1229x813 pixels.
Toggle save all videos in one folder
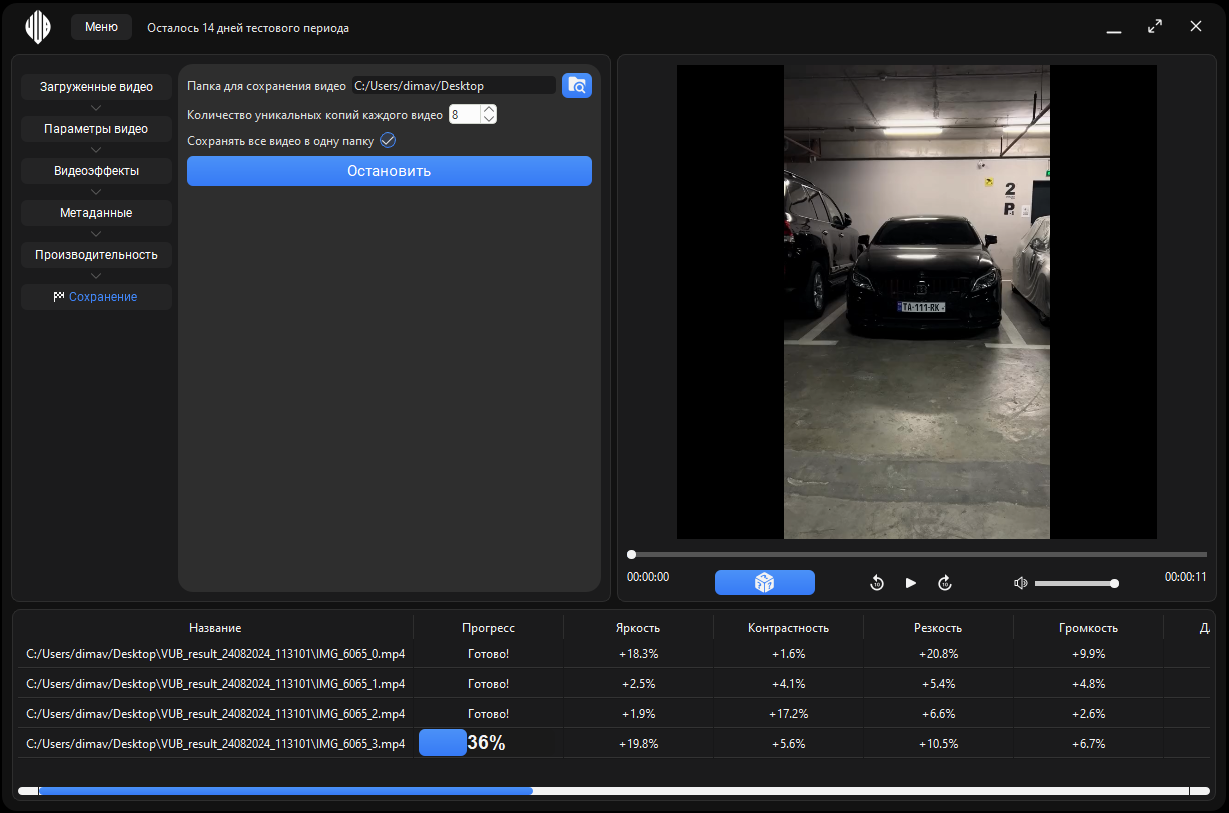pyautogui.click(x=388, y=141)
